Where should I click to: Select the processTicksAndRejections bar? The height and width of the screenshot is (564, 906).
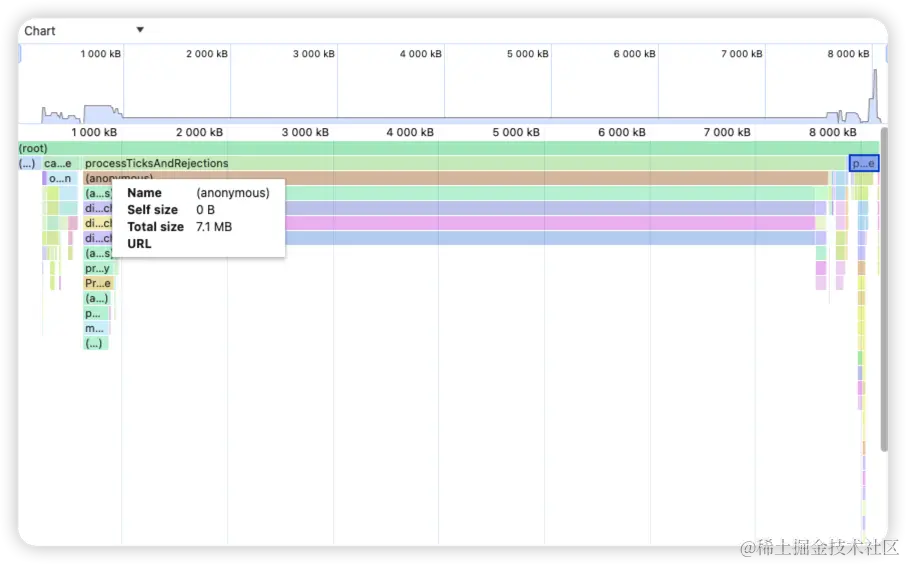pos(466,164)
